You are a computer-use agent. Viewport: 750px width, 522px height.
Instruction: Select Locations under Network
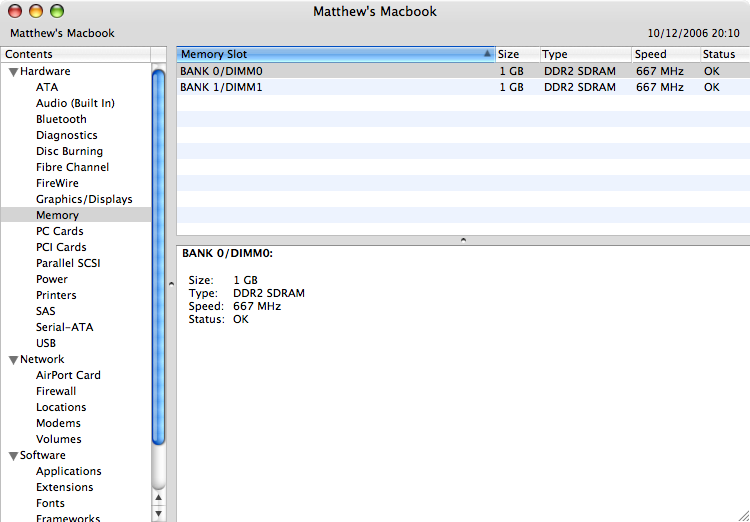61,407
